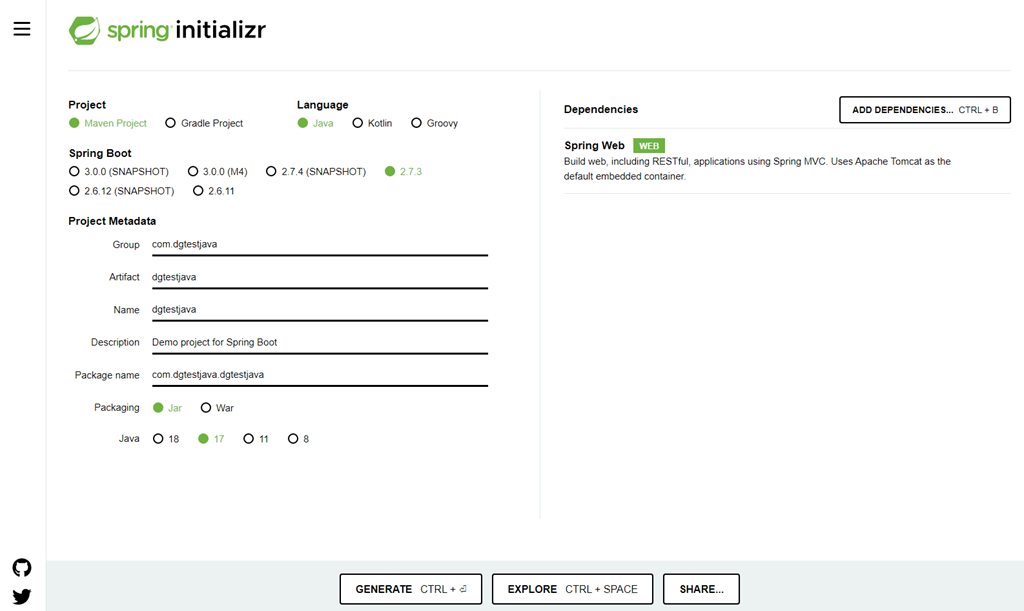This screenshot has height=611, width=1024.
Task: Select Maven Project radio option
Action: [x=108, y=123]
